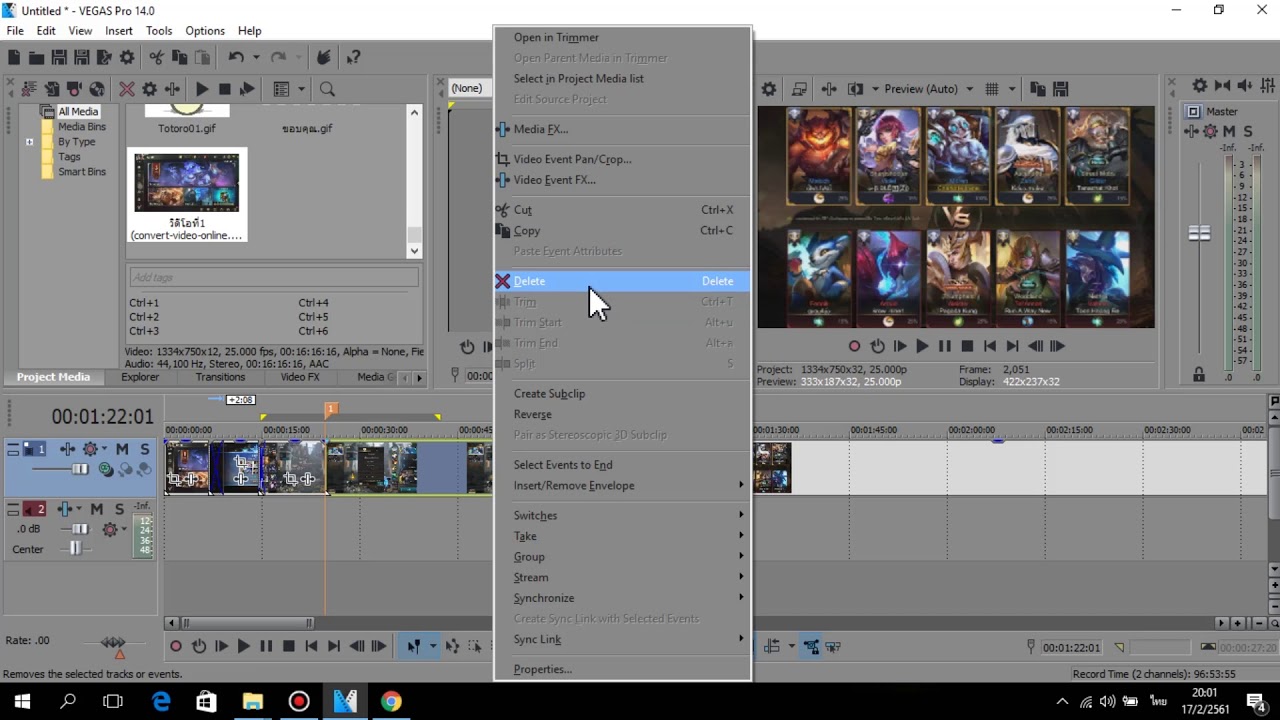Toggle loop playback in timeline transport
Screen dimensions: 1280x720
[198, 647]
